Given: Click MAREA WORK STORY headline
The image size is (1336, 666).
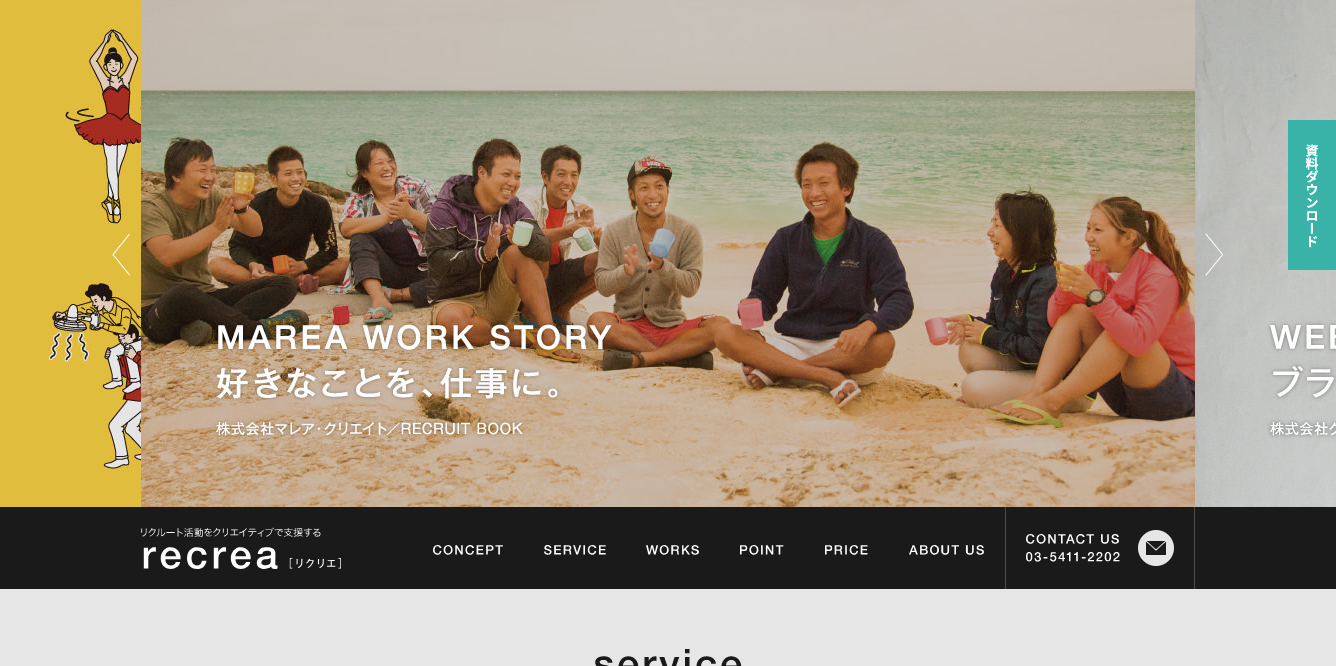Looking at the screenshot, I should (414, 338).
